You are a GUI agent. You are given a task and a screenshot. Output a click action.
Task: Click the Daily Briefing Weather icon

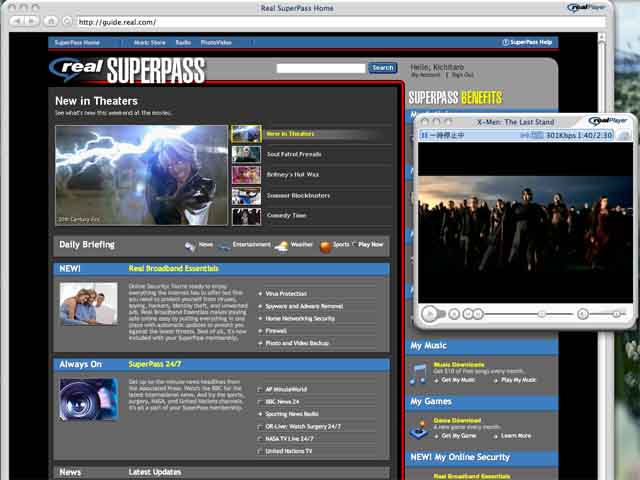tap(281, 247)
